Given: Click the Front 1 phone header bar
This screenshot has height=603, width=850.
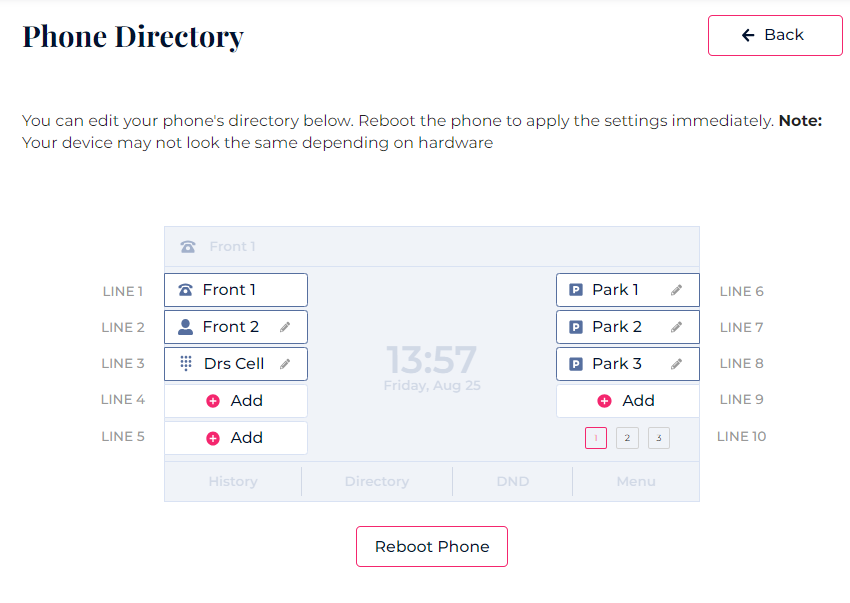Looking at the screenshot, I should tap(431, 246).
